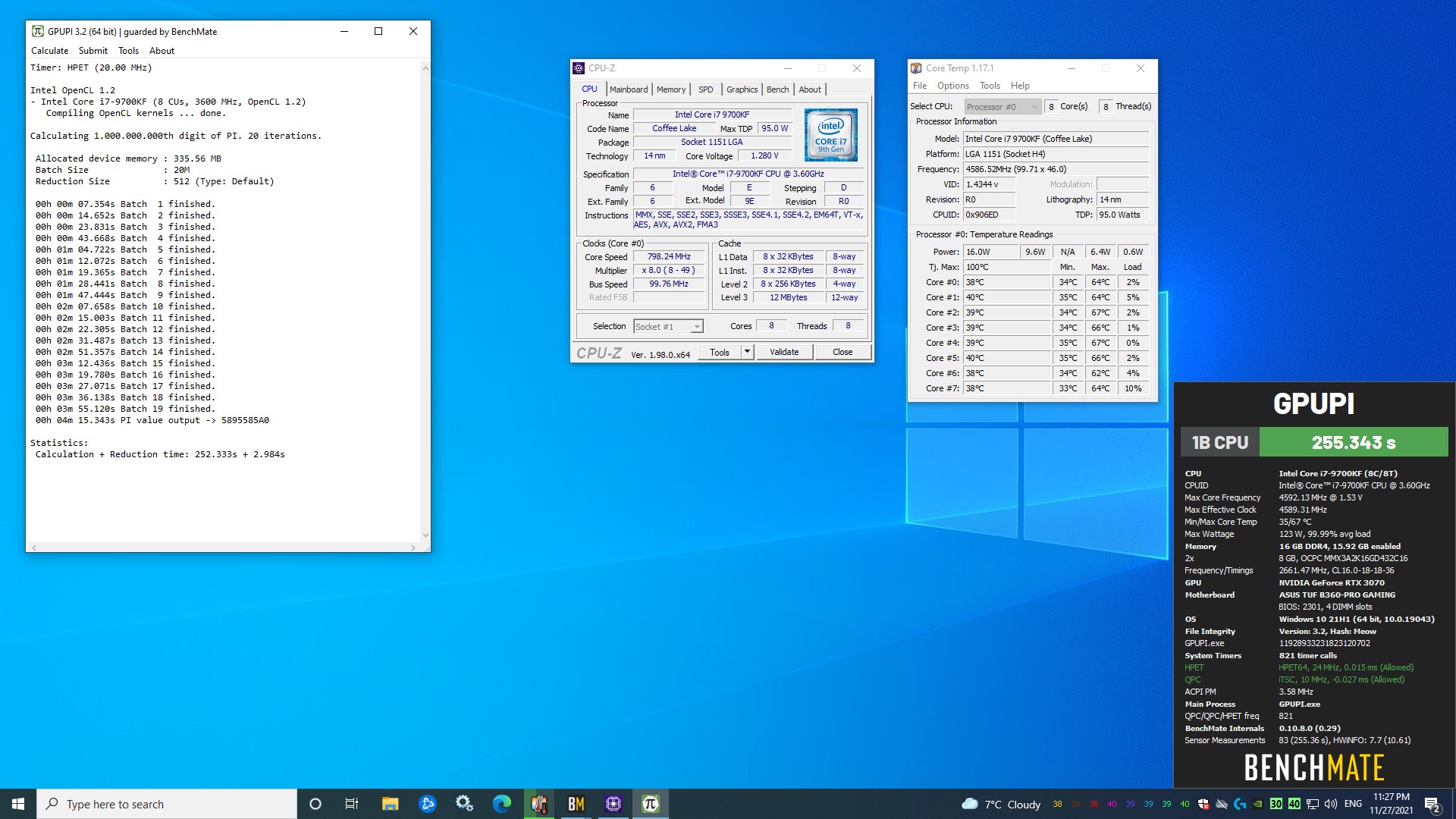Click the GPUPI scroll-down arrow

[425, 535]
